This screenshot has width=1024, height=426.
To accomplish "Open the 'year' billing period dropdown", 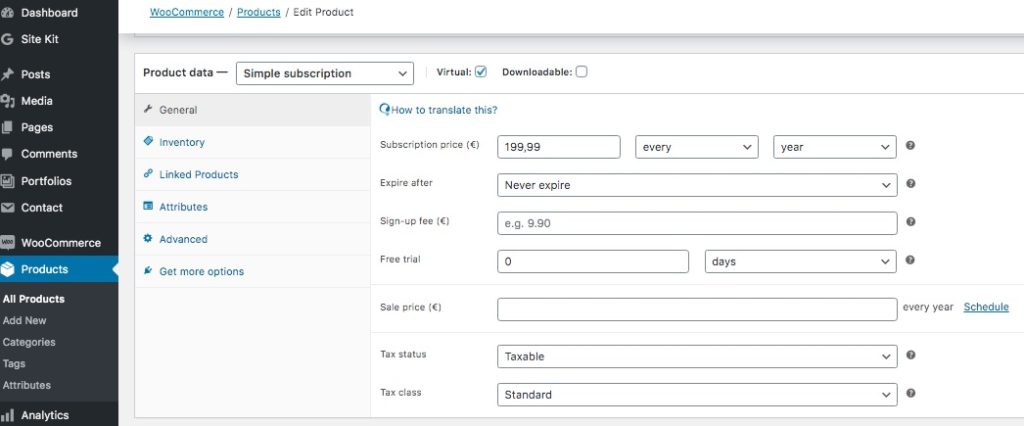I will coord(835,147).
